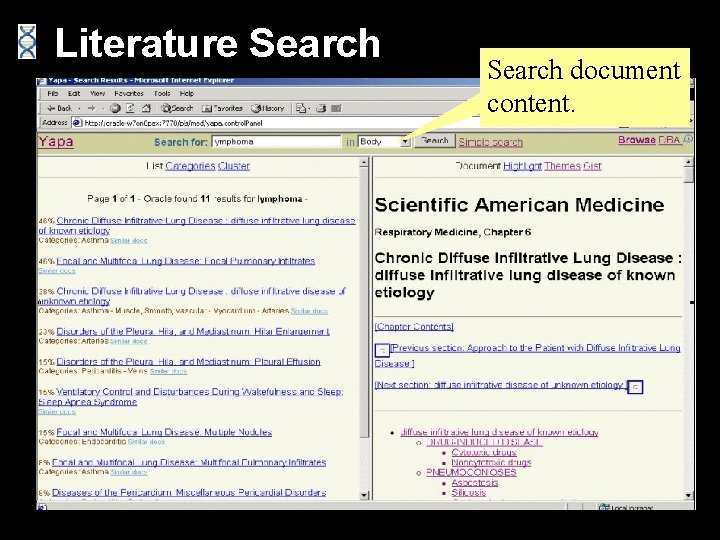Open Noncytotoxic drugs outline link
Screen dimensions: 720x540
[x=491, y=462]
